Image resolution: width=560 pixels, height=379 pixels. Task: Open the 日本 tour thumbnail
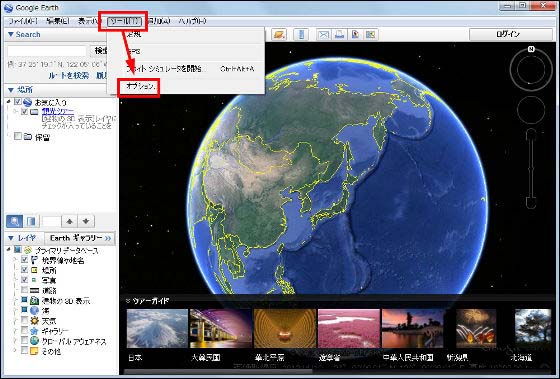coord(157,329)
